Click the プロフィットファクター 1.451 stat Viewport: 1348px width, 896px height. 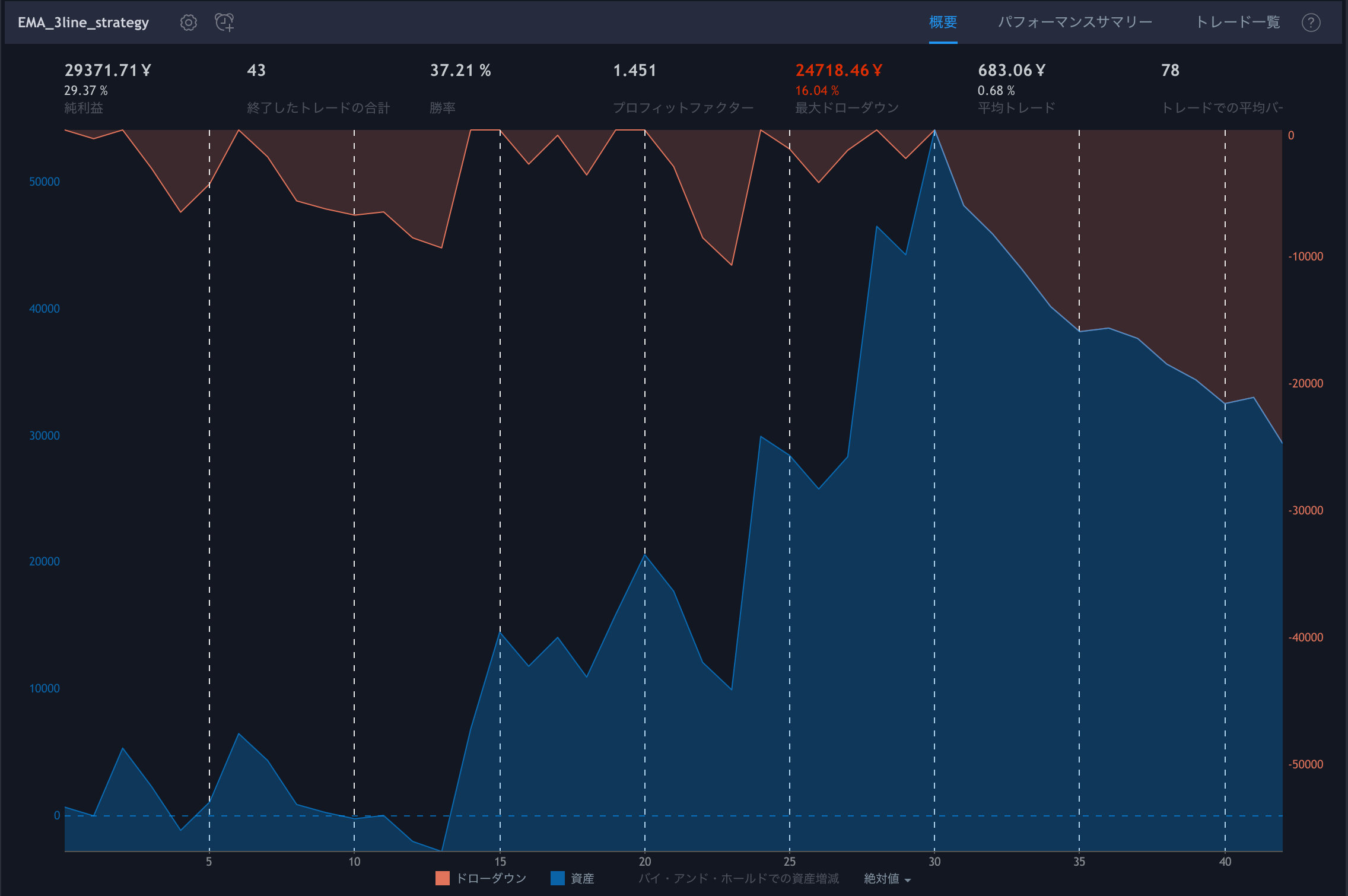click(634, 71)
